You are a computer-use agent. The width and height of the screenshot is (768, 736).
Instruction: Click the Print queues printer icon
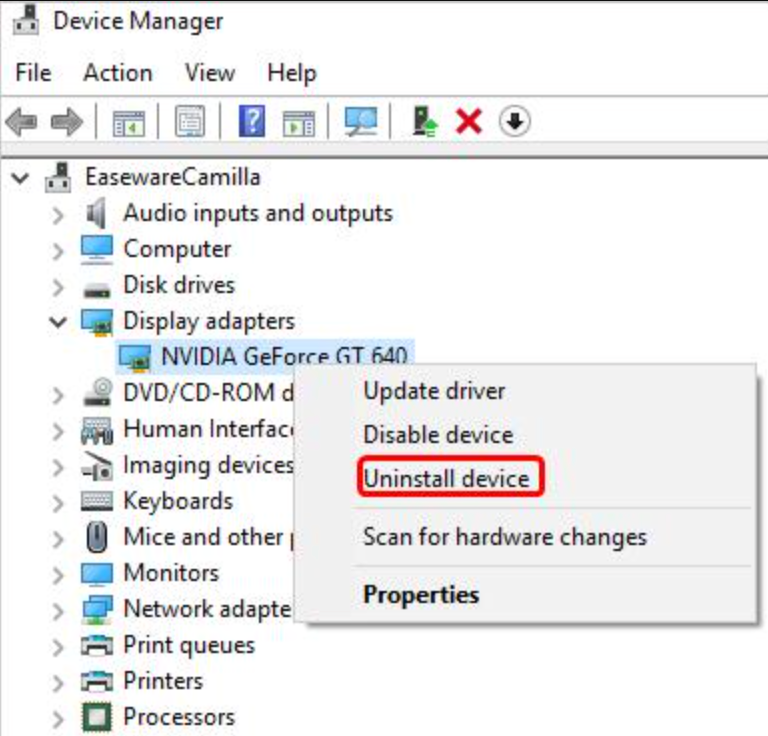click(96, 645)
